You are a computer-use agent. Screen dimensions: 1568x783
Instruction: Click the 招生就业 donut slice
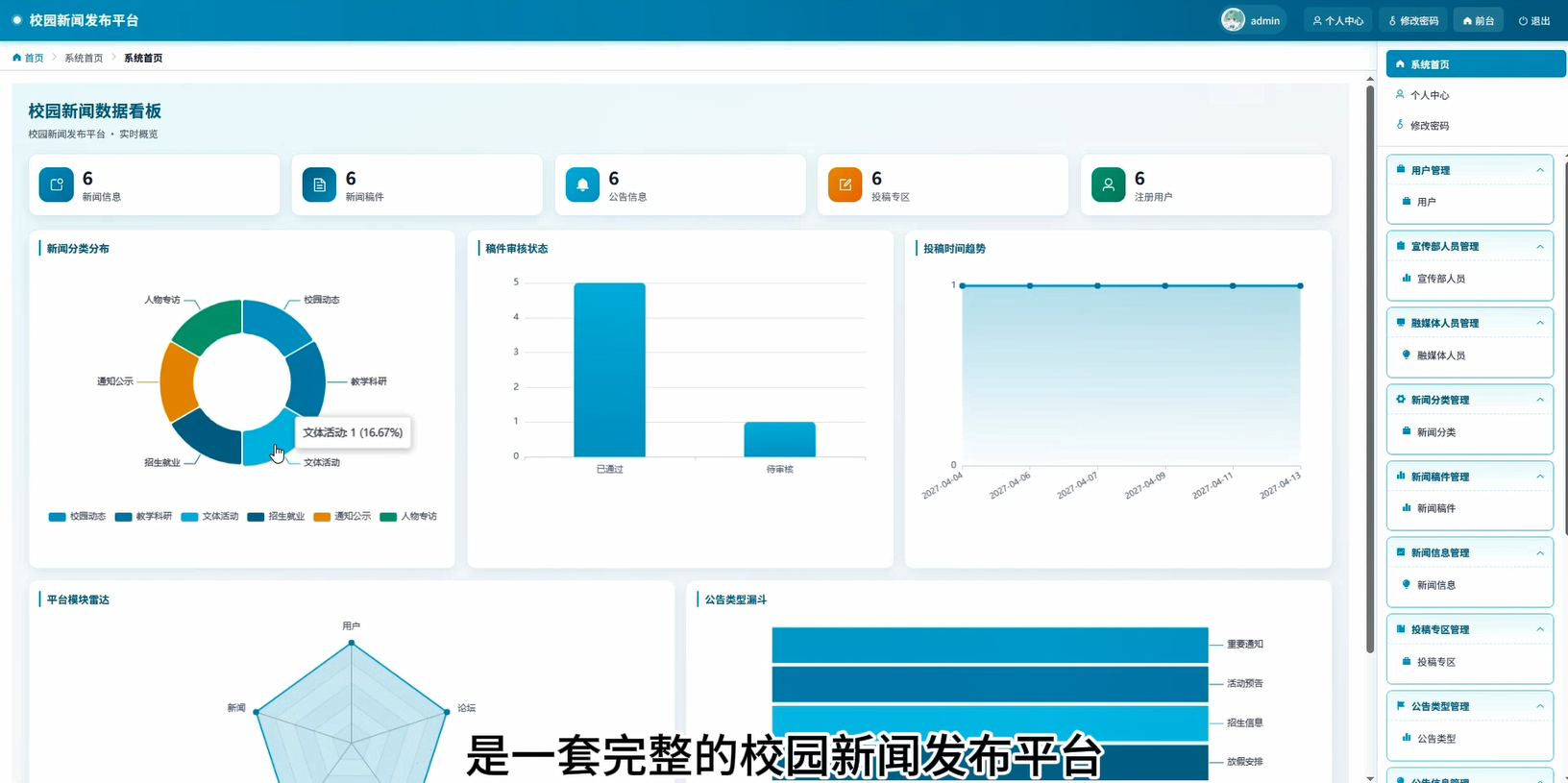click(x=208, y=439)
